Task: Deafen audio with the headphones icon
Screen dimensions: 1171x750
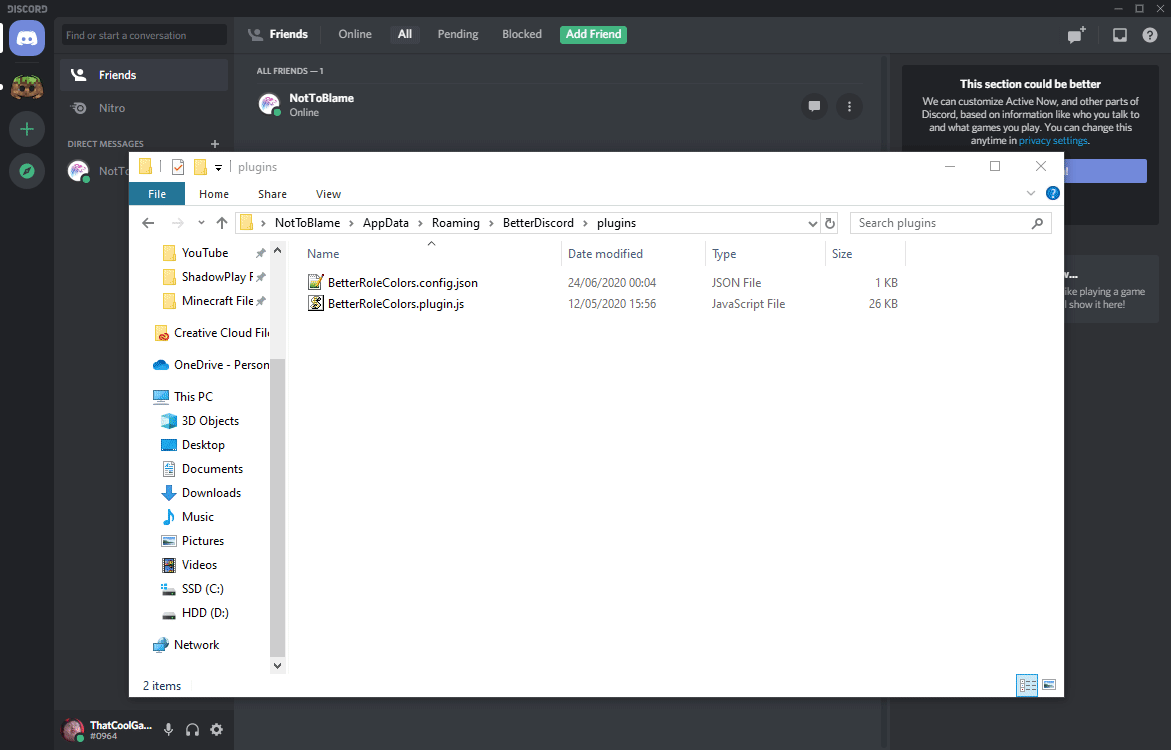Action: tap(192, 730)
